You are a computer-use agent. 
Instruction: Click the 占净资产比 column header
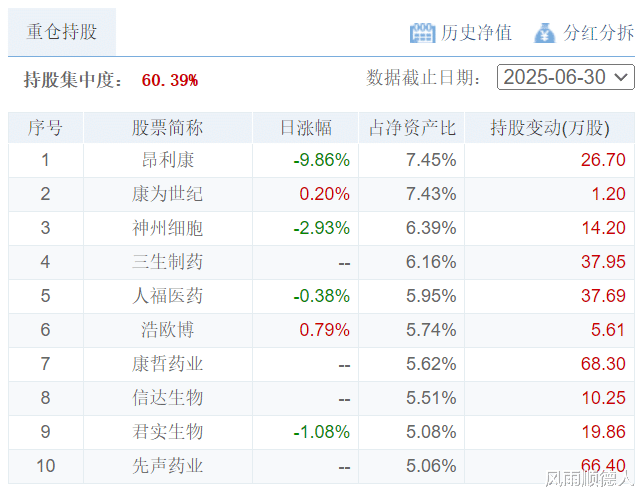point(412,128)
